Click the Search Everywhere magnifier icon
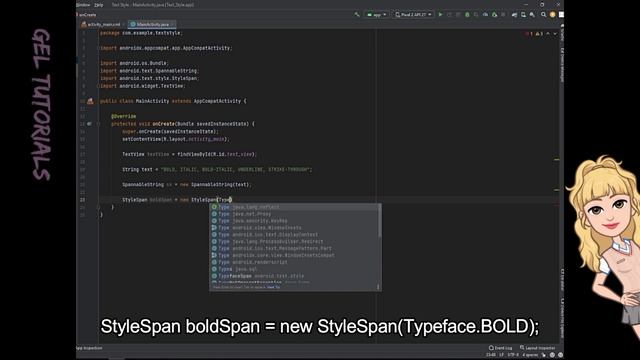 click(x=544, y=15)
